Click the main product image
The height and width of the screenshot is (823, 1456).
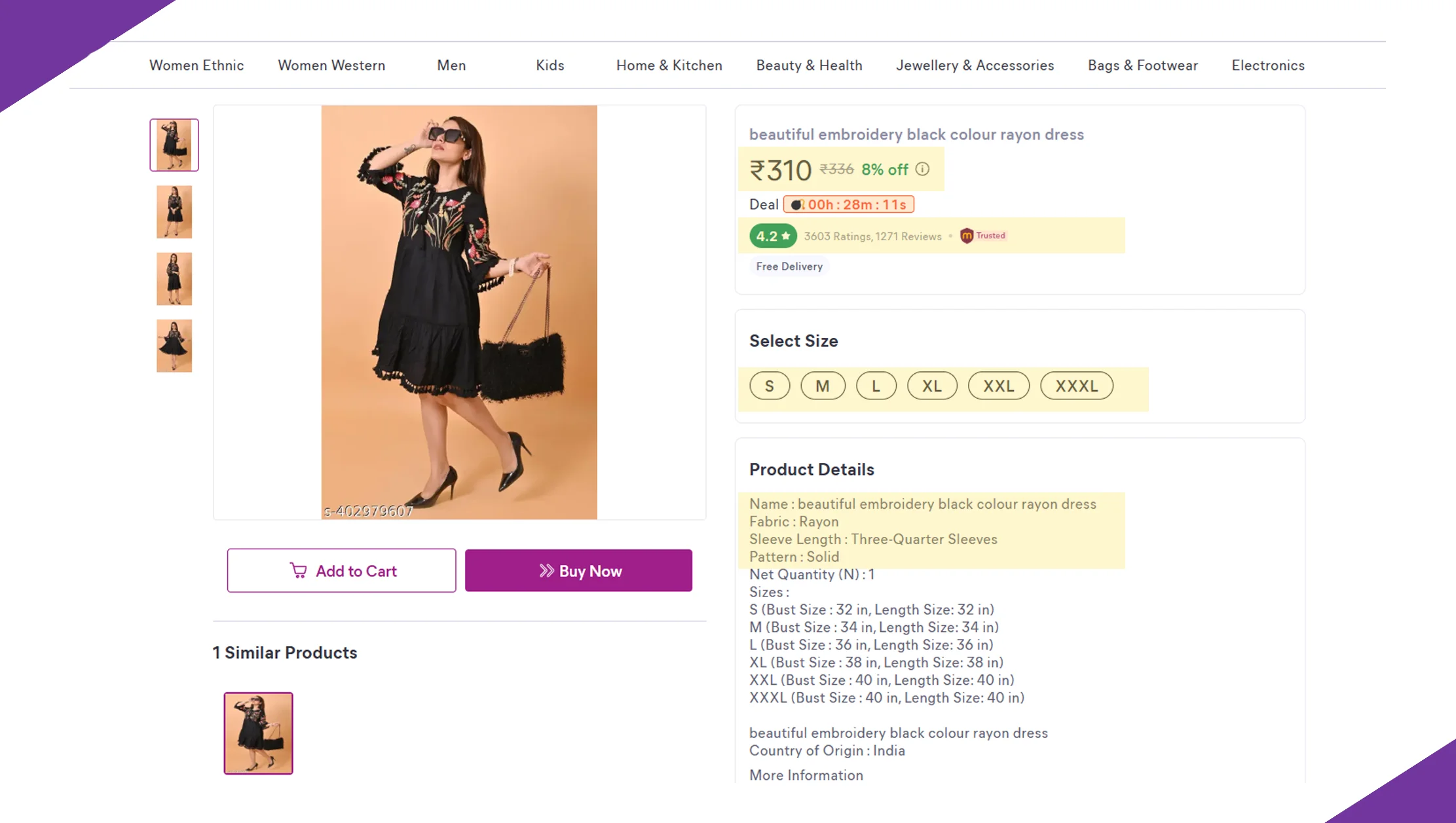click(459, 312)
